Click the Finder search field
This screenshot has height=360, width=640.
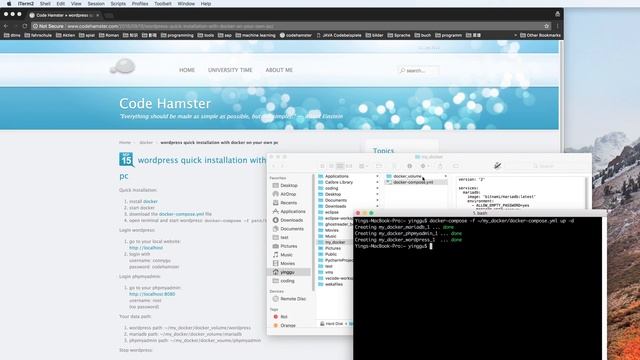559,166
